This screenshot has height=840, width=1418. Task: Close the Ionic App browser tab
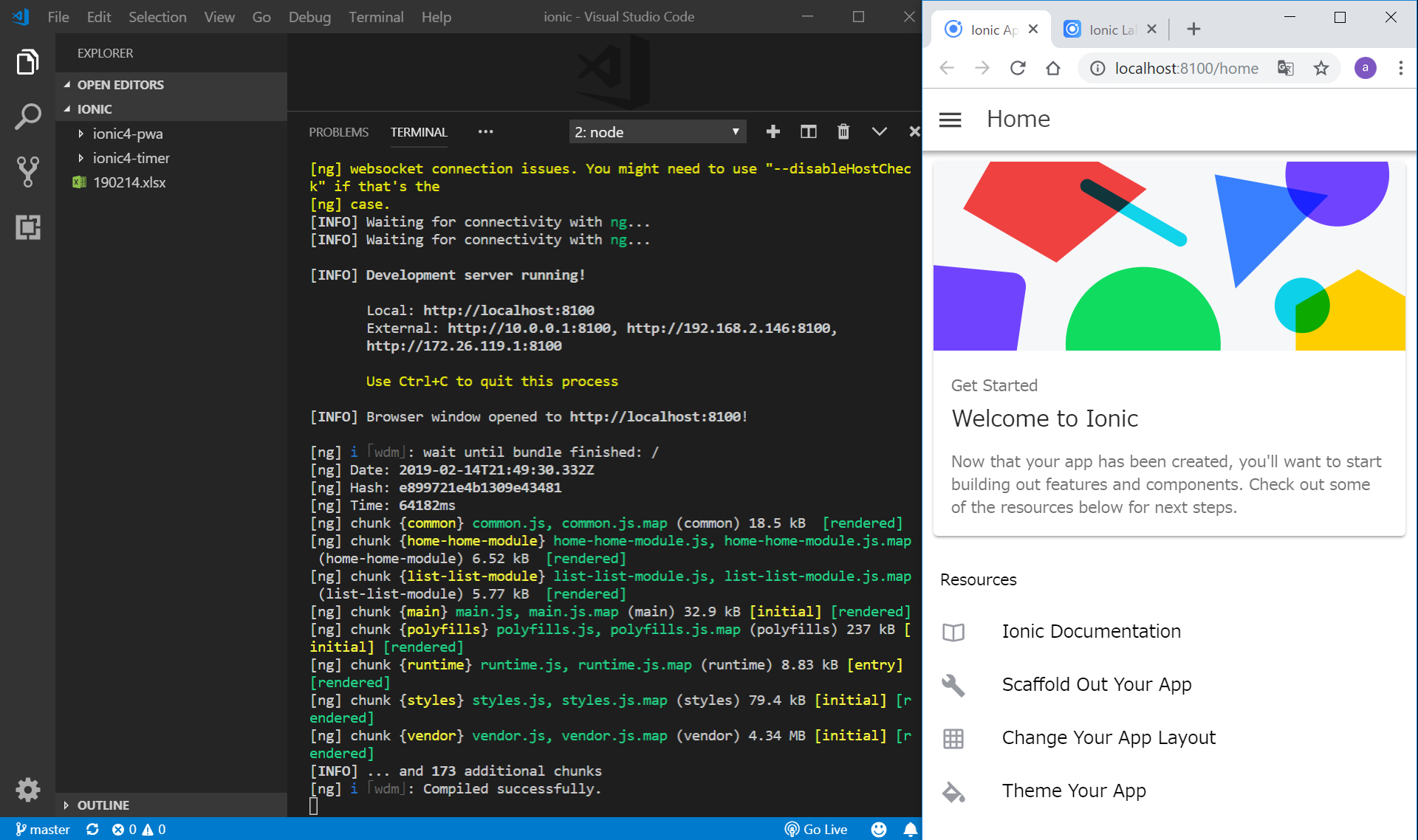(x=1033, y=29)
